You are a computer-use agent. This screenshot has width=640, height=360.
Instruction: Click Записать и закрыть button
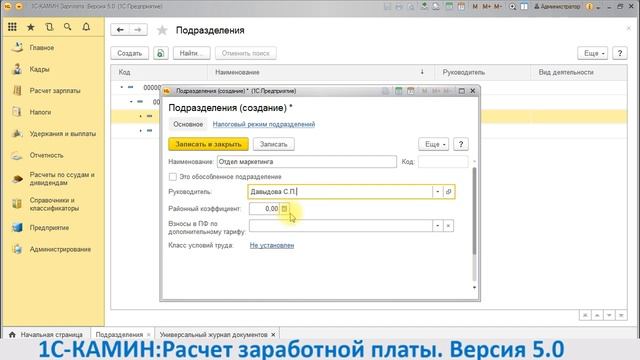tap(208, 144)
